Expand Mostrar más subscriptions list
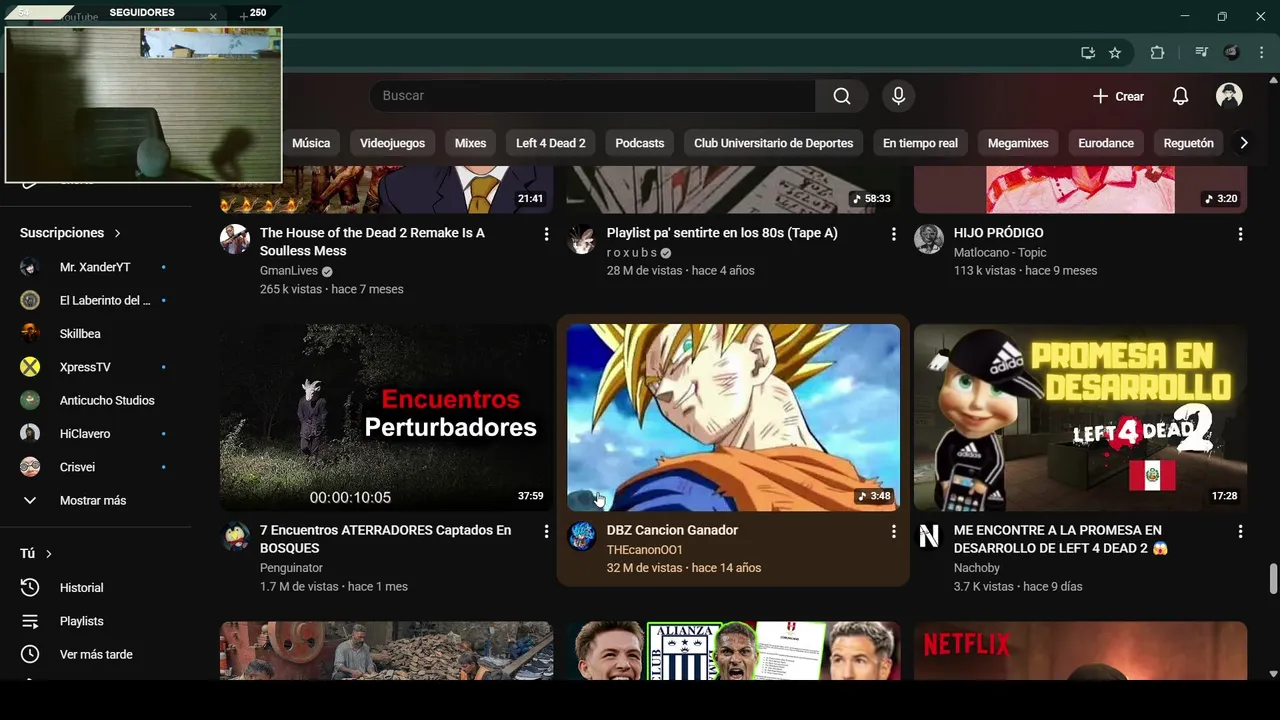Viewport: 1280px width, 720px height. (95, 500)
